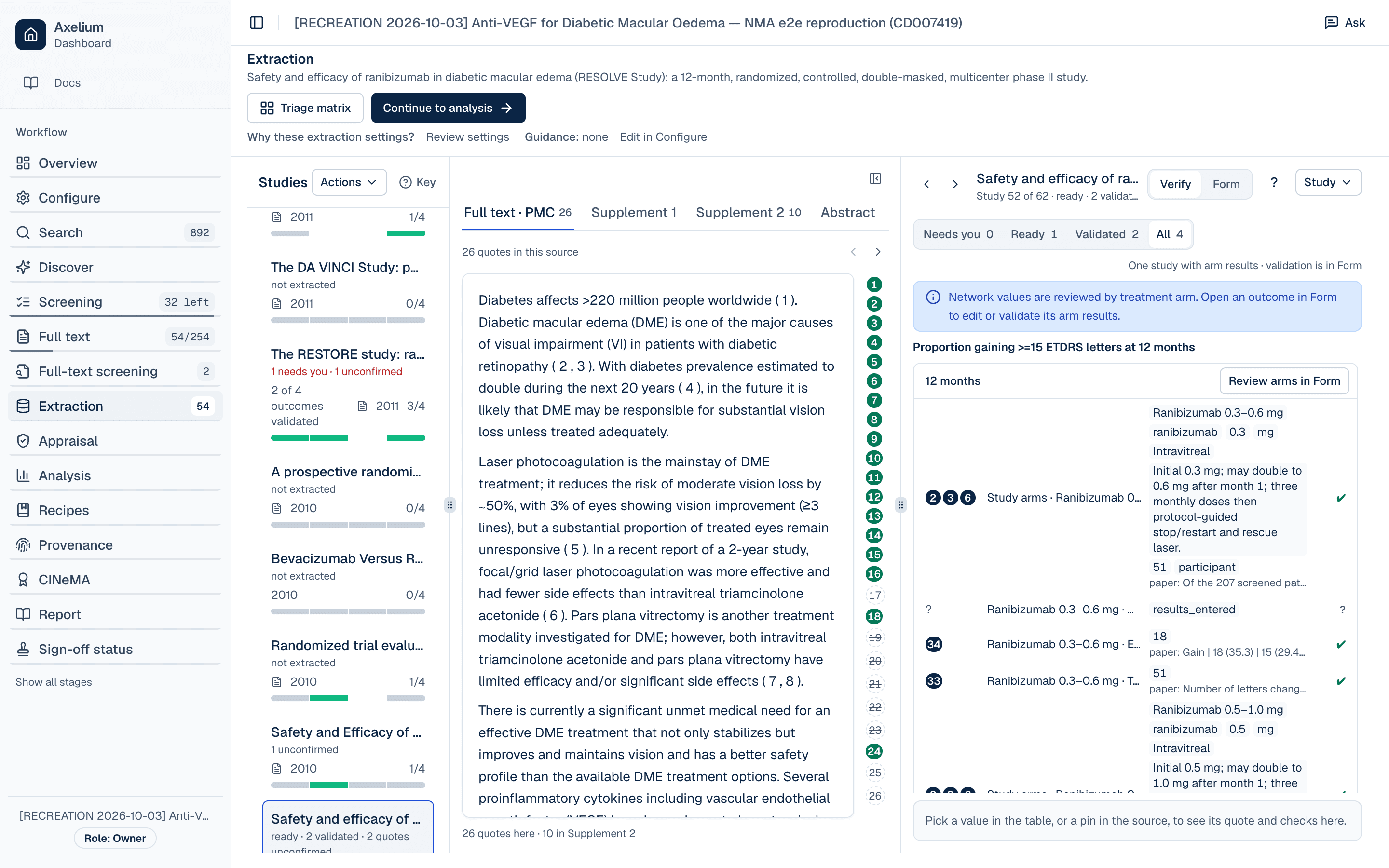Open the Full text · PMC tab
1389x868 pixels.
point(517,212)
